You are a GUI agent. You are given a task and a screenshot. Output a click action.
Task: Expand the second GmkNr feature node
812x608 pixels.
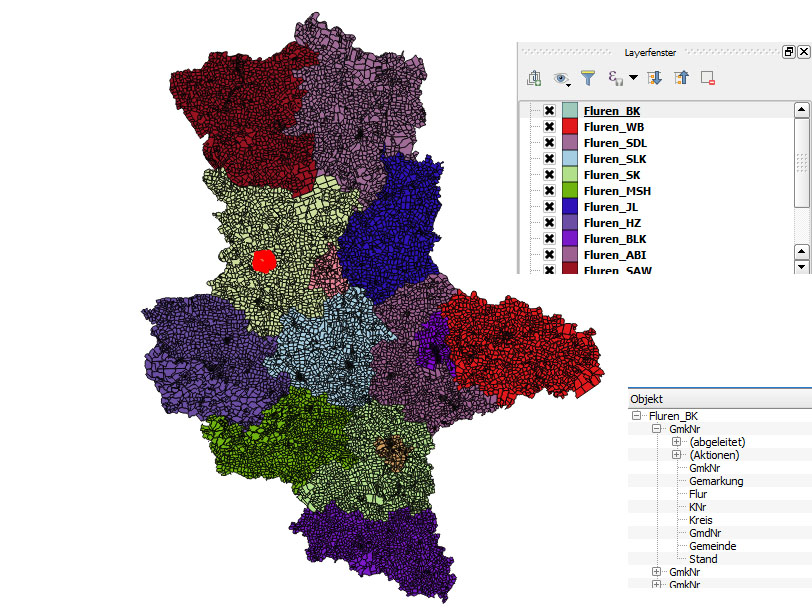click(657, 571)
